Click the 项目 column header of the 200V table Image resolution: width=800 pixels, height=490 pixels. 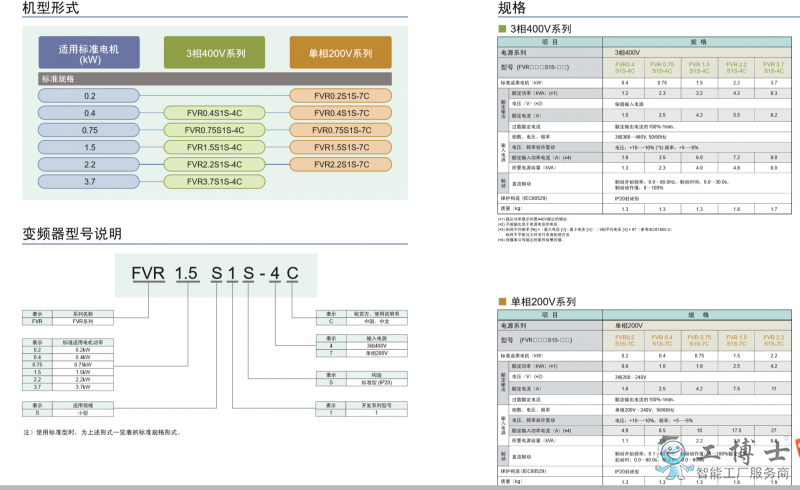point(550,315)
